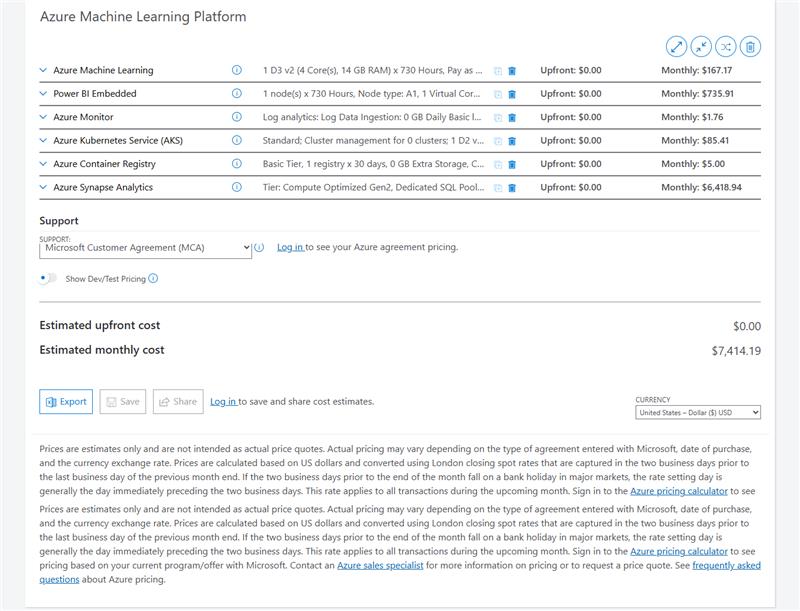
Task: Click the '1 D3 v2 (4 Core(s)...' description
Action: coord(372,70)
